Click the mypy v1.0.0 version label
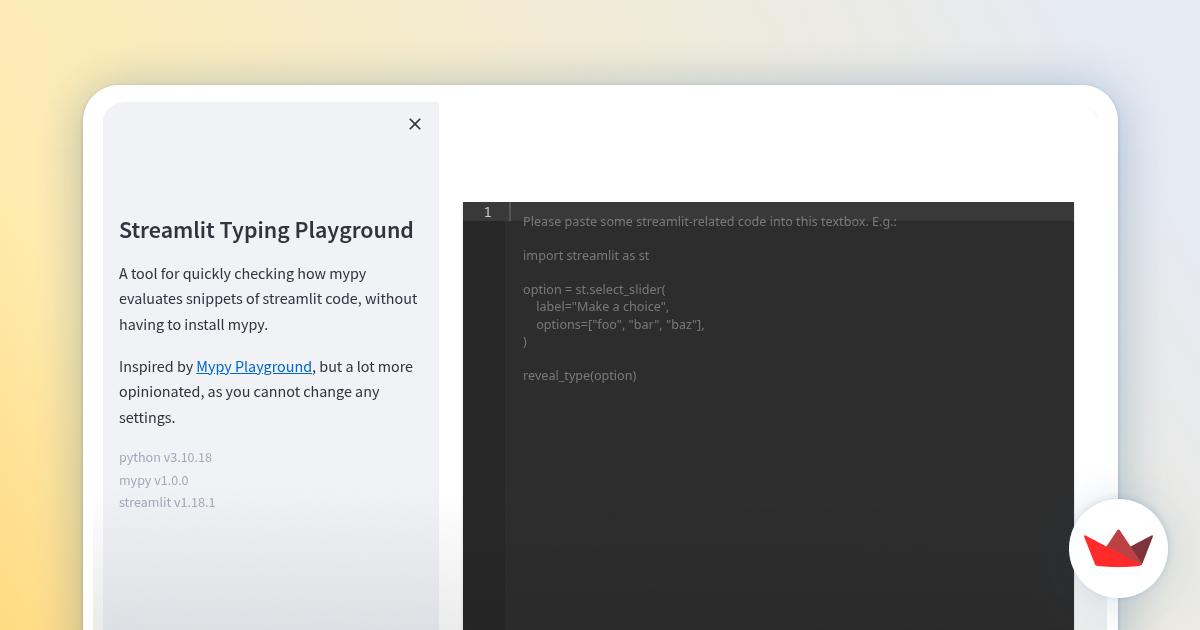Image resolution: width=1200 pixels, height=630 pixels. coord(154,480)
